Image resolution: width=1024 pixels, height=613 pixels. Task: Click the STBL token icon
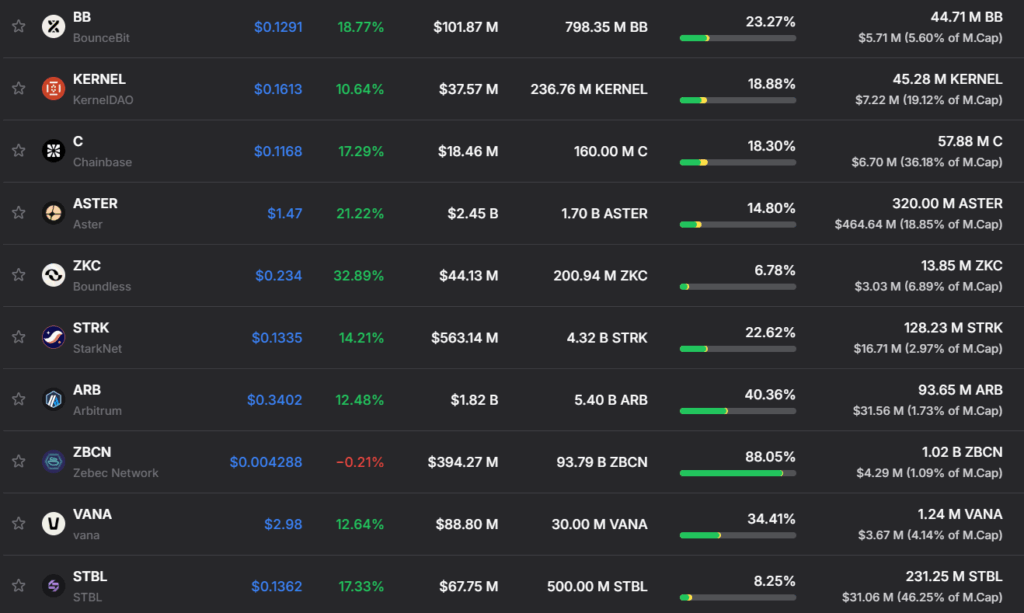tap(53, 586)
